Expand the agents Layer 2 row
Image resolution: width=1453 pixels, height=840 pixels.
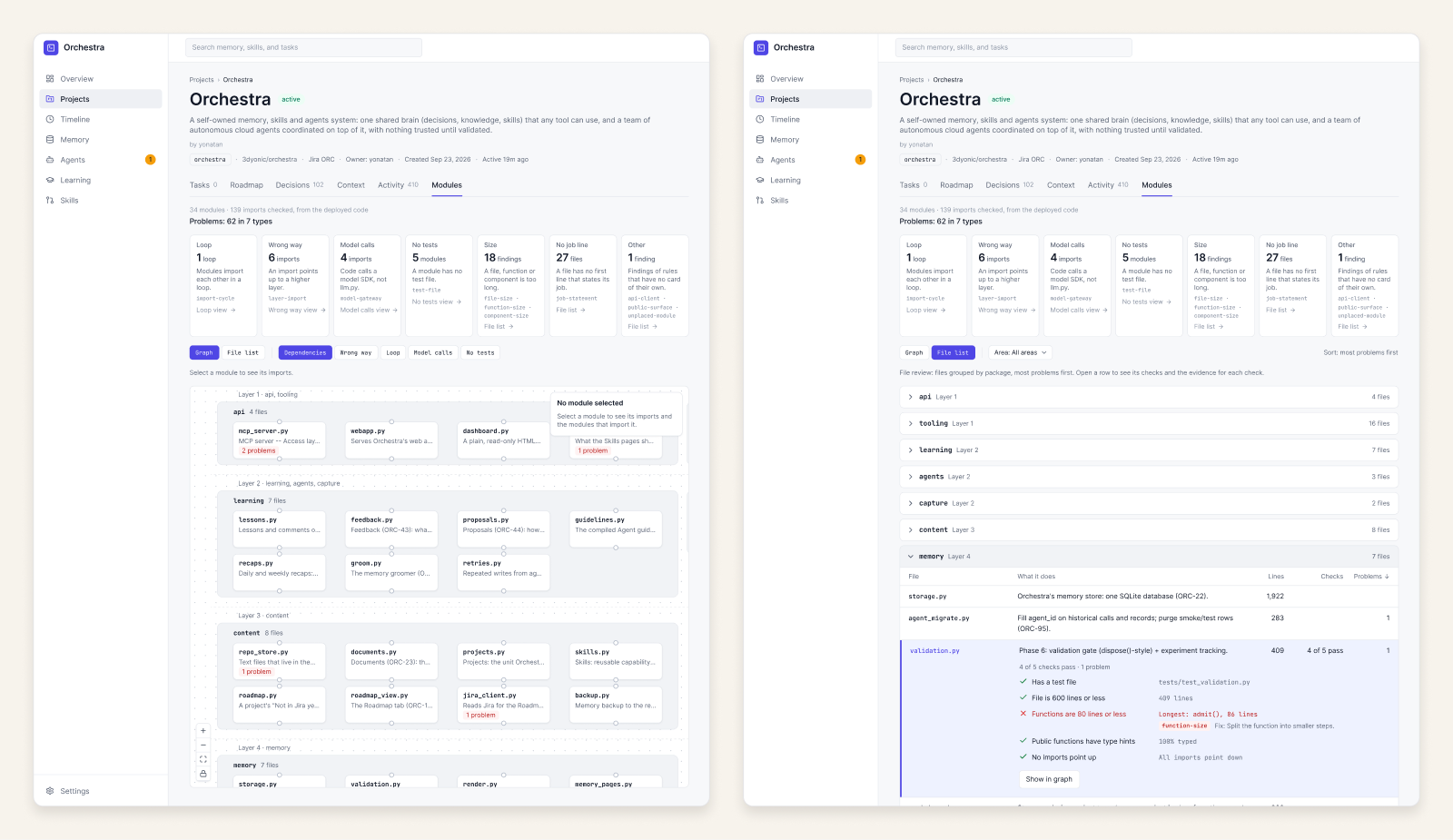point(1149,477)
